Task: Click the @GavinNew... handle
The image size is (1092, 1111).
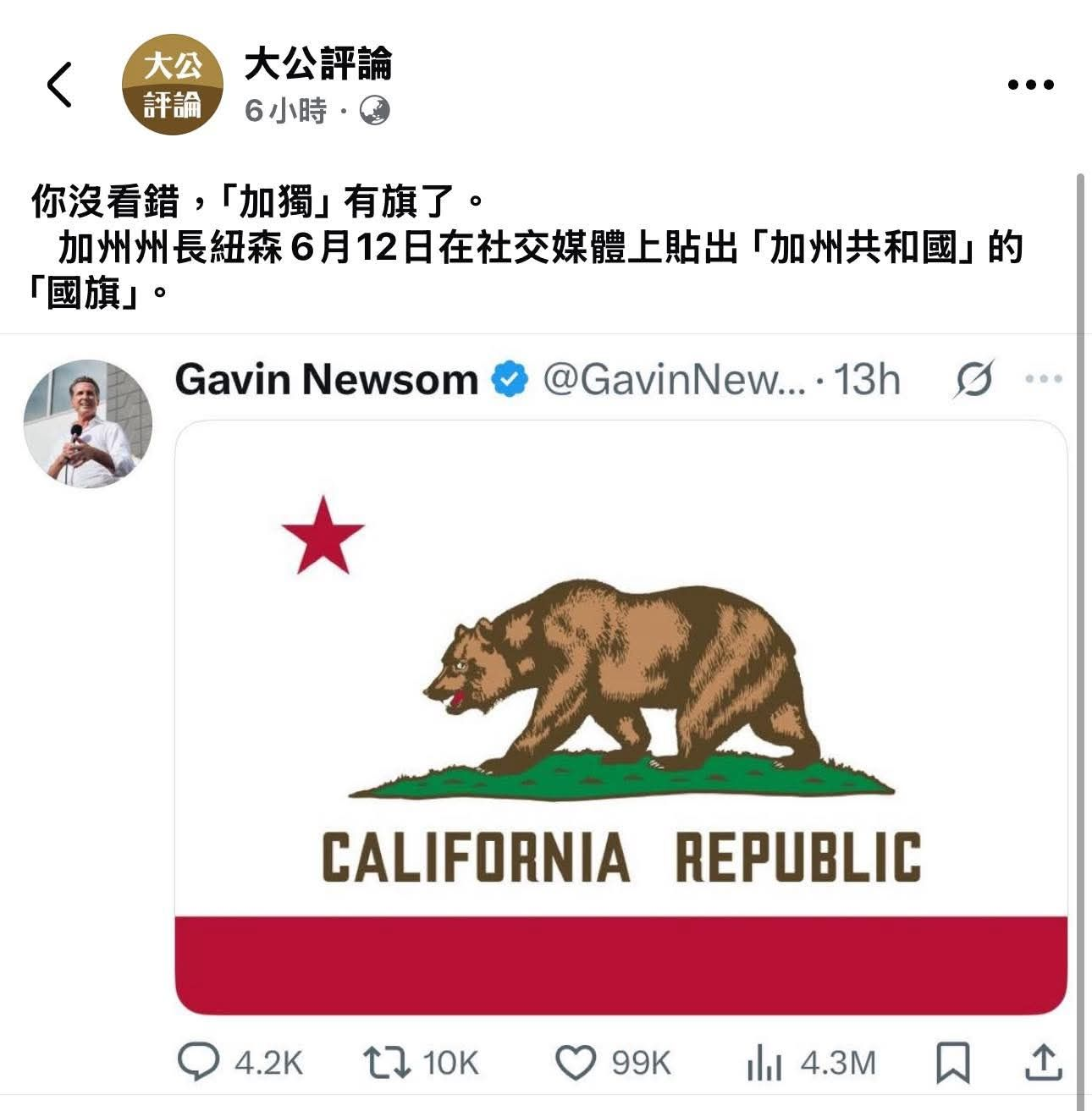Action: click(674, 379)
